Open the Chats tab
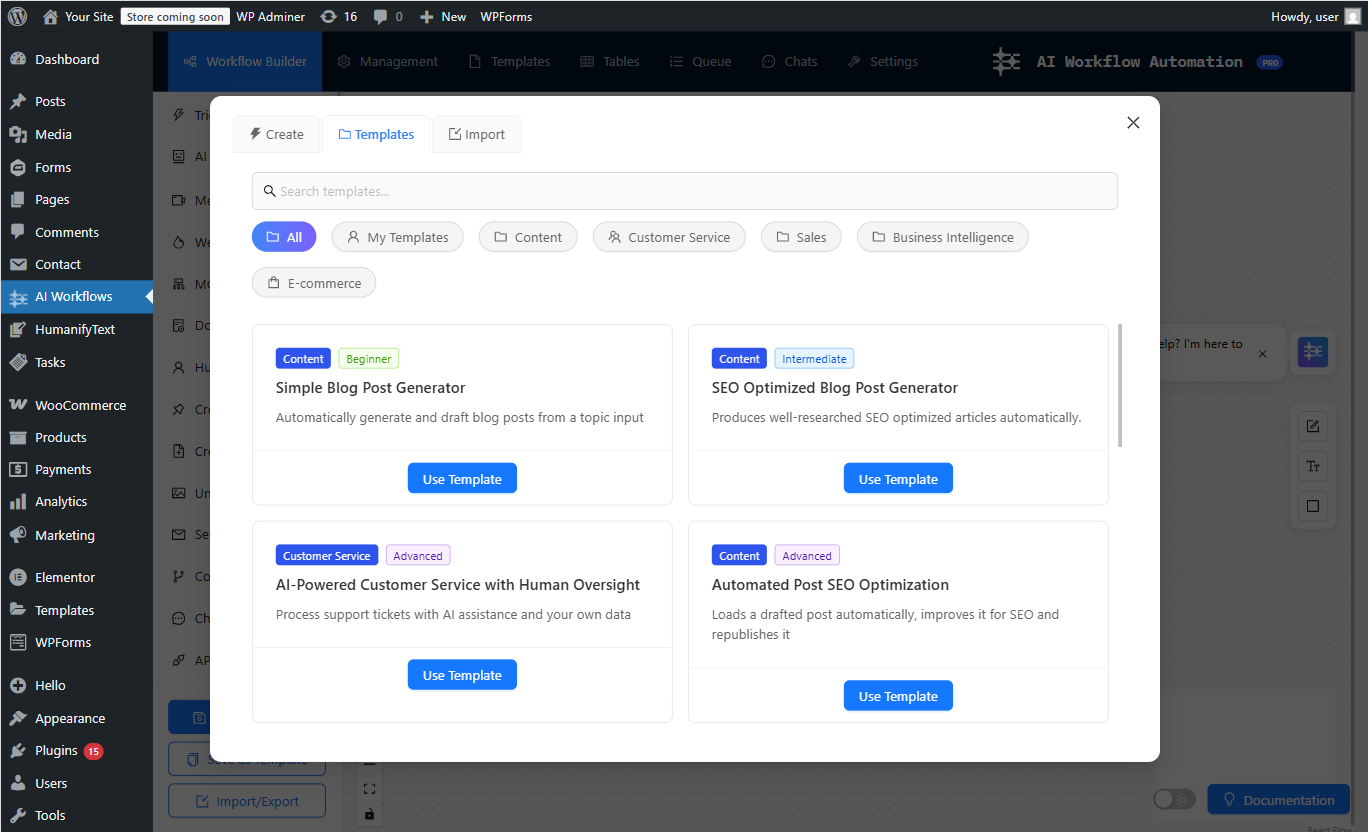 click(789, 61)
